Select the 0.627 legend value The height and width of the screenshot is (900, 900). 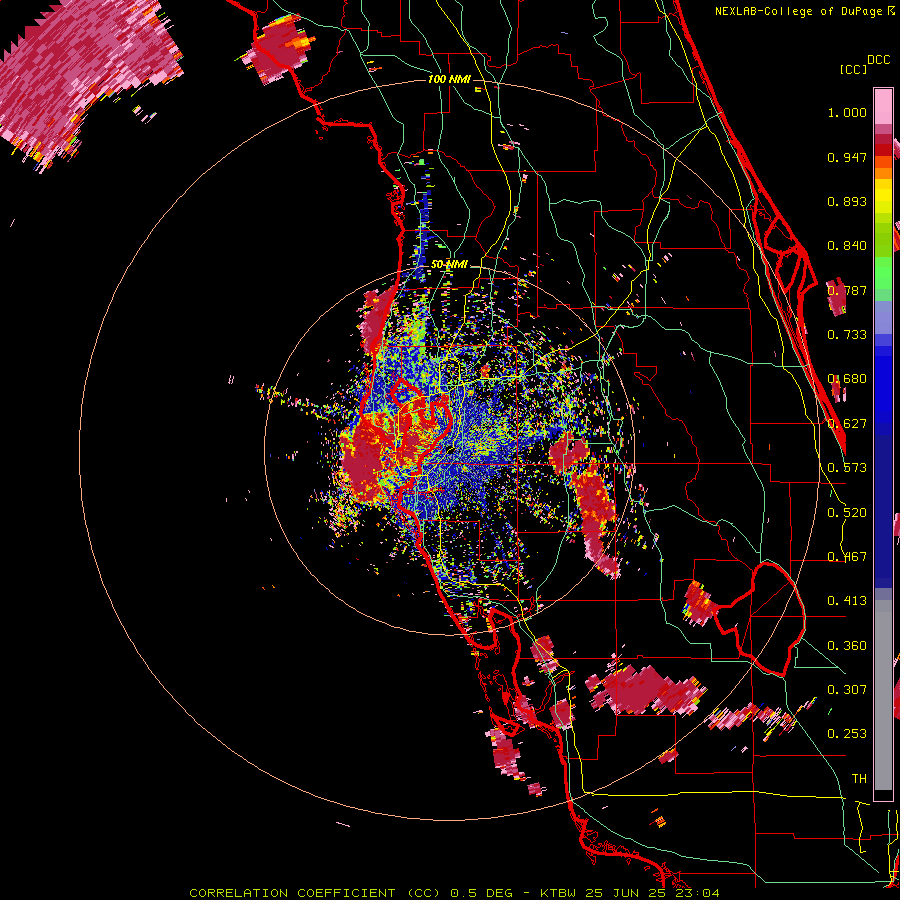point(847,424)
